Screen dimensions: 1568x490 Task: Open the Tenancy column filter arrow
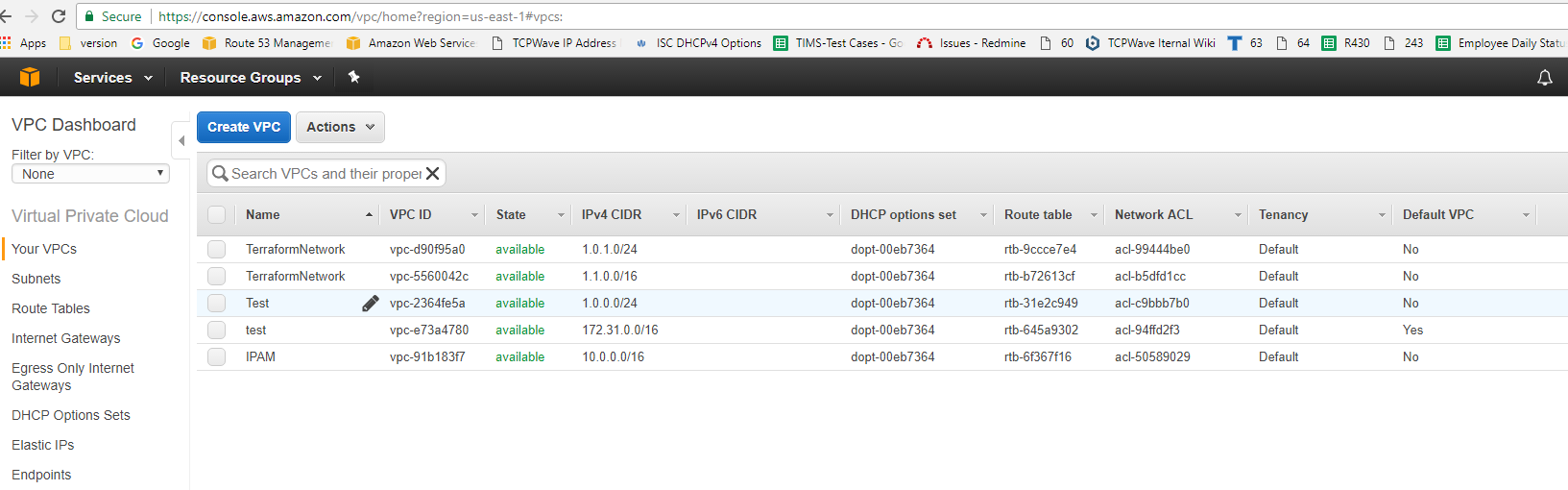[1382, 215]
